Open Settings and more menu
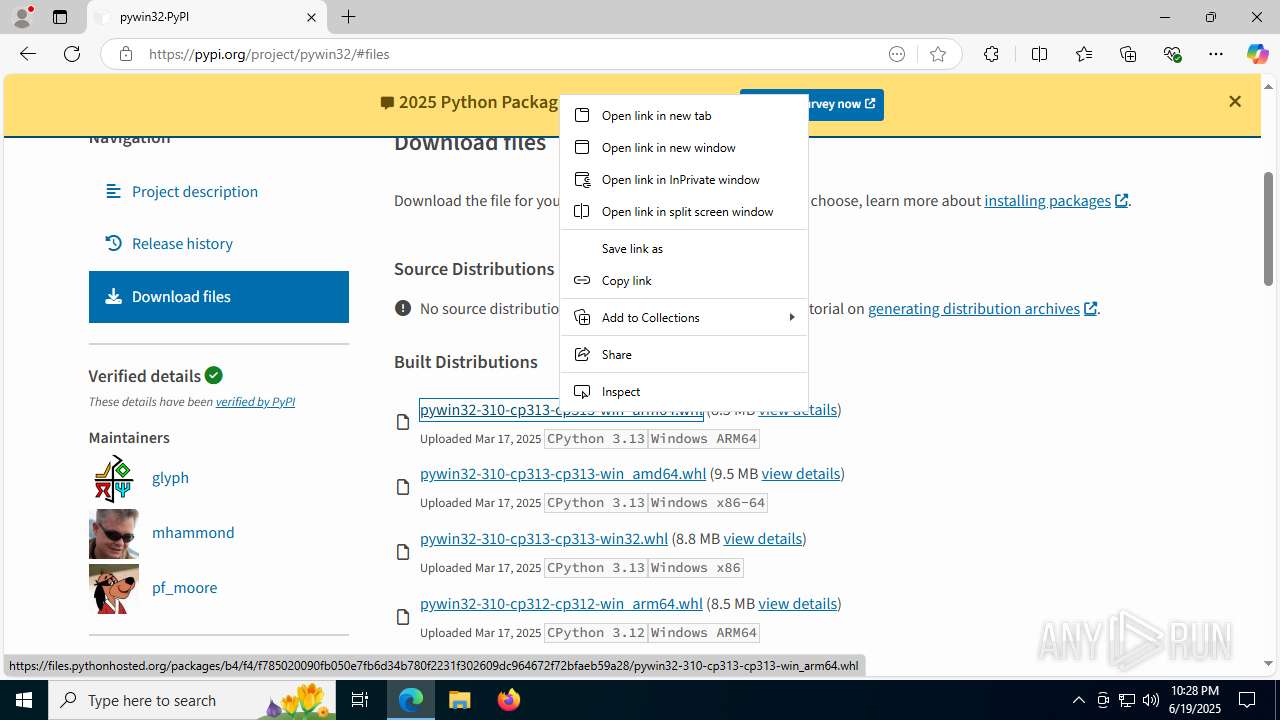 pyautogui.click(x=1216, y=54)
